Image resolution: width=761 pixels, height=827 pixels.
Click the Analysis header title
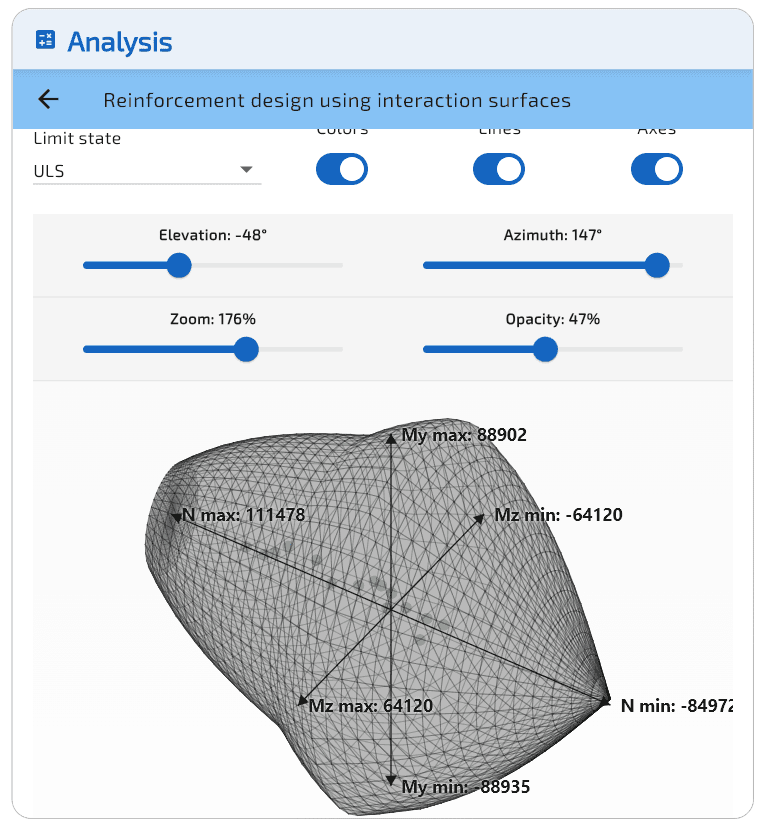[x=119, y=42]
